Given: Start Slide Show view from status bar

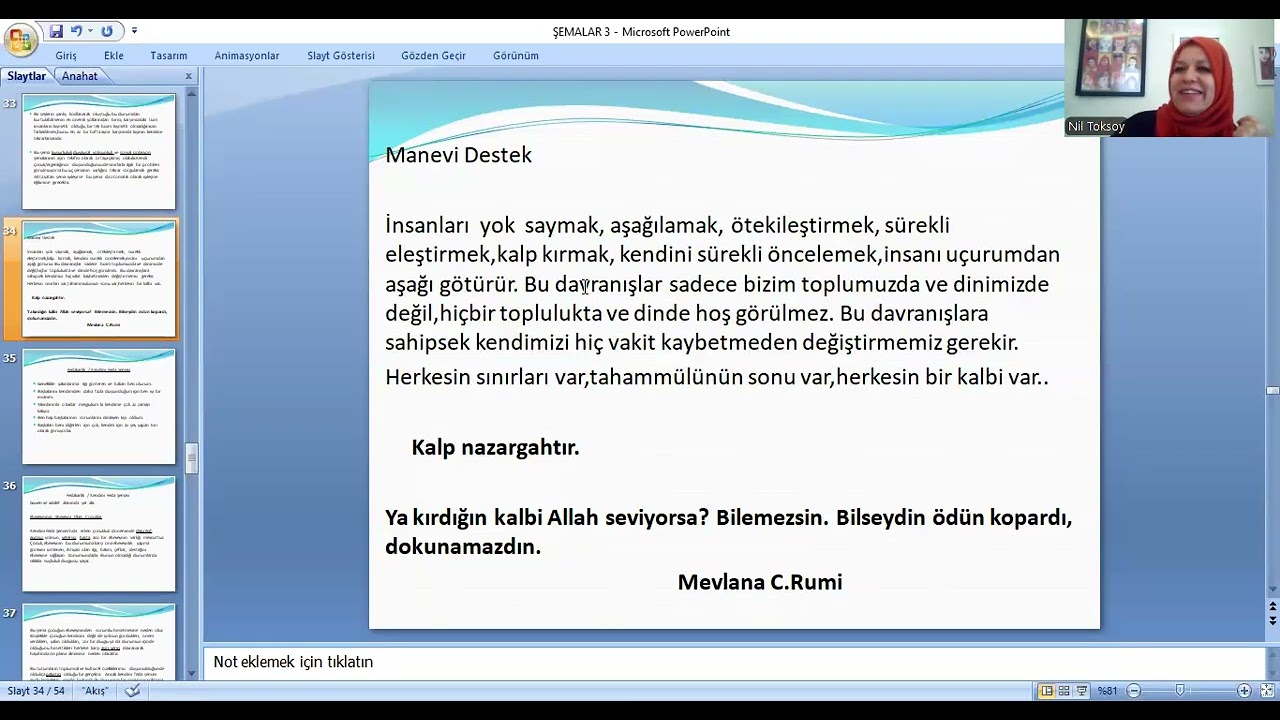Looking at the screenshot, I should coord(1082,691).
